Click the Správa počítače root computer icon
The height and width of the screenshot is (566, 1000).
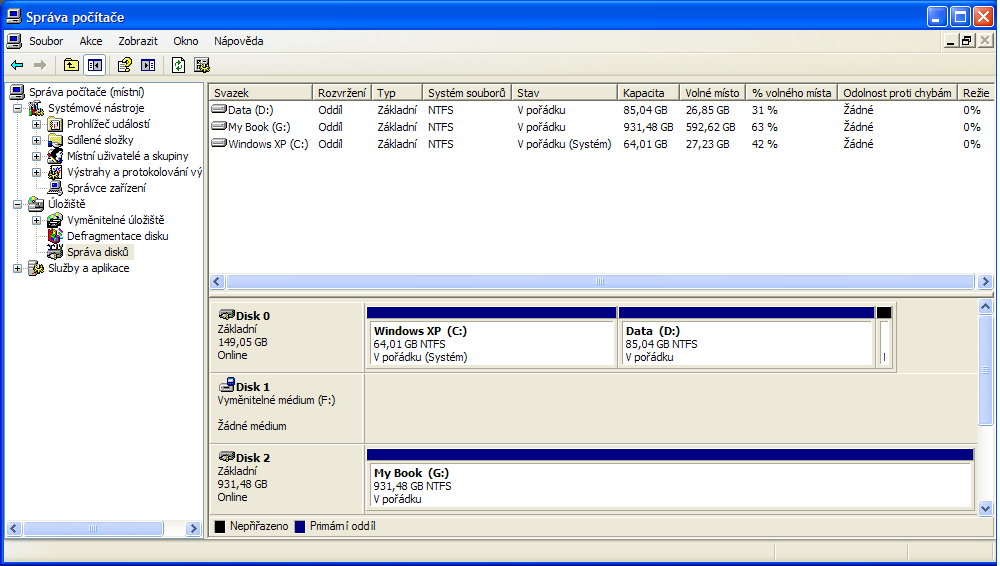(17, 93)
